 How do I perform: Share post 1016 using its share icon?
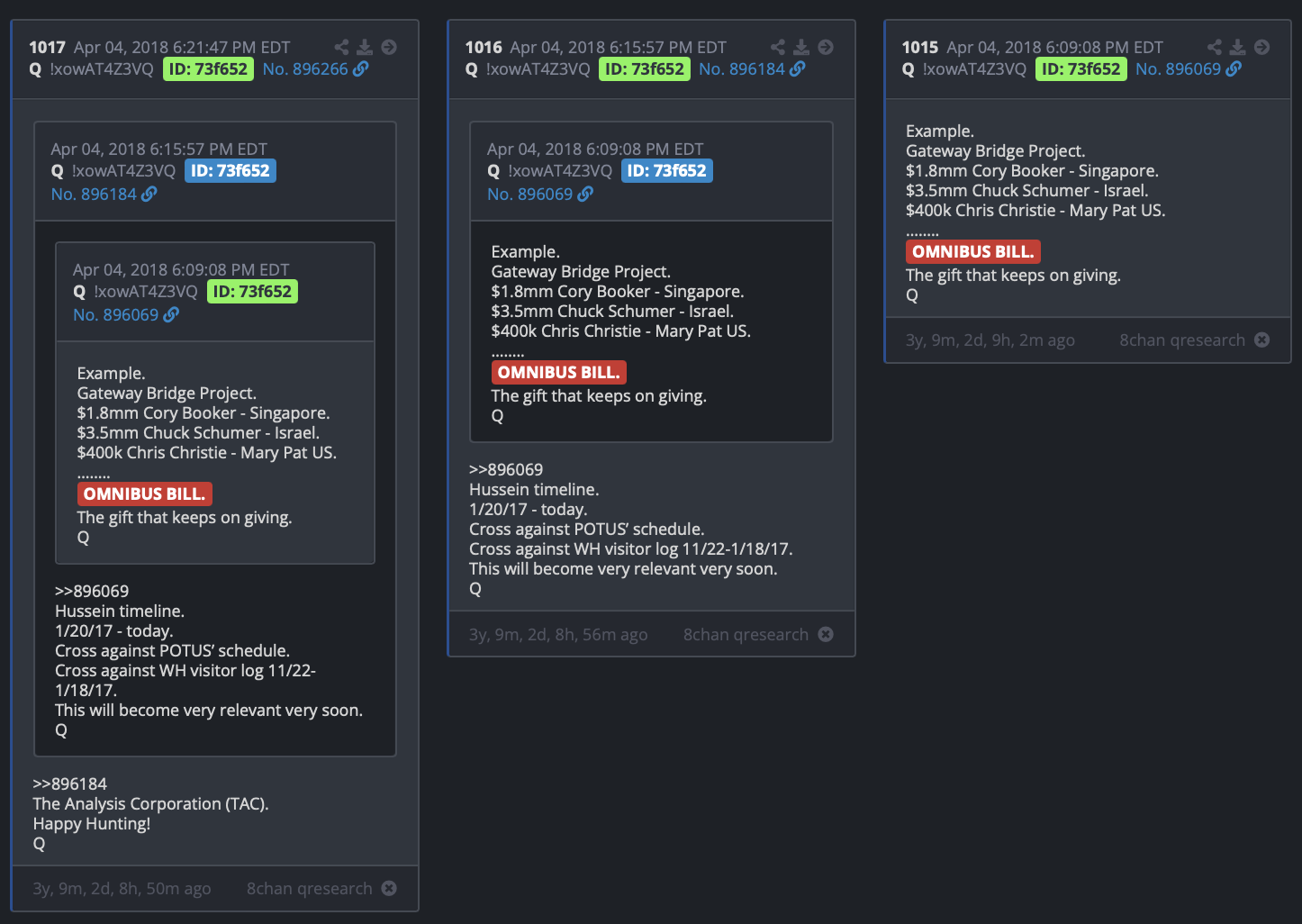tap(778, 47)
